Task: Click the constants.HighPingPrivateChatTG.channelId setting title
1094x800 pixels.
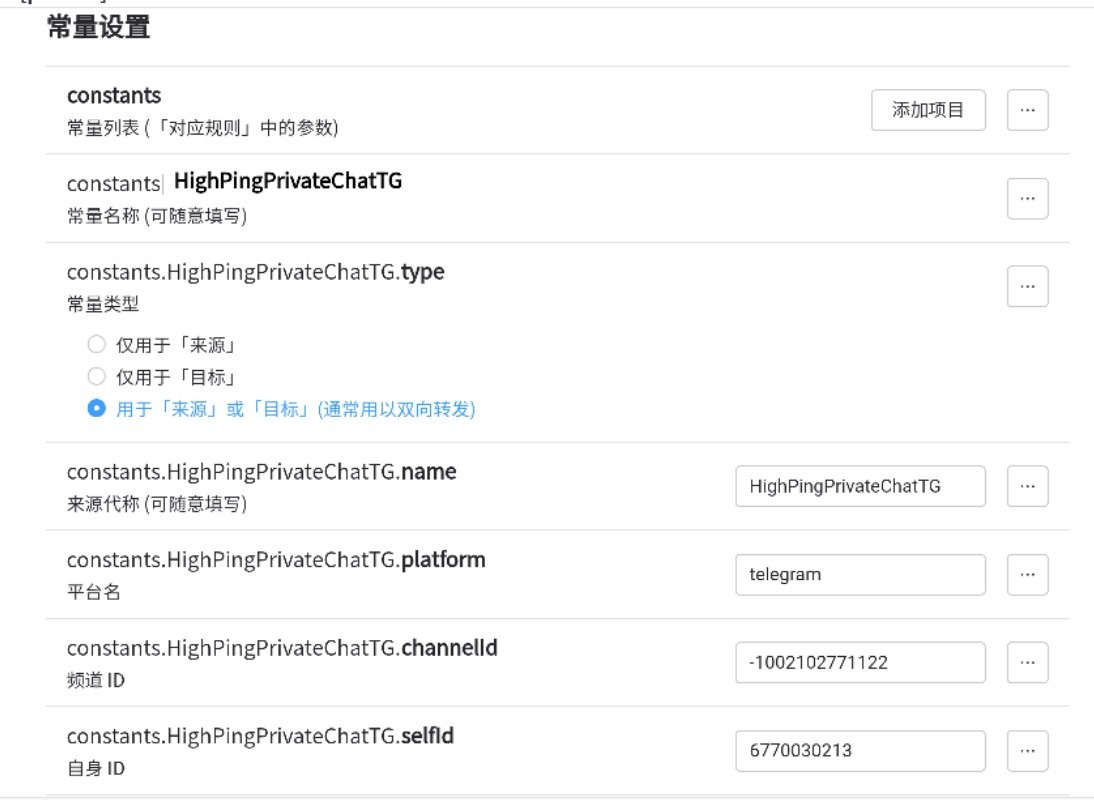Action: click(282, 648)
